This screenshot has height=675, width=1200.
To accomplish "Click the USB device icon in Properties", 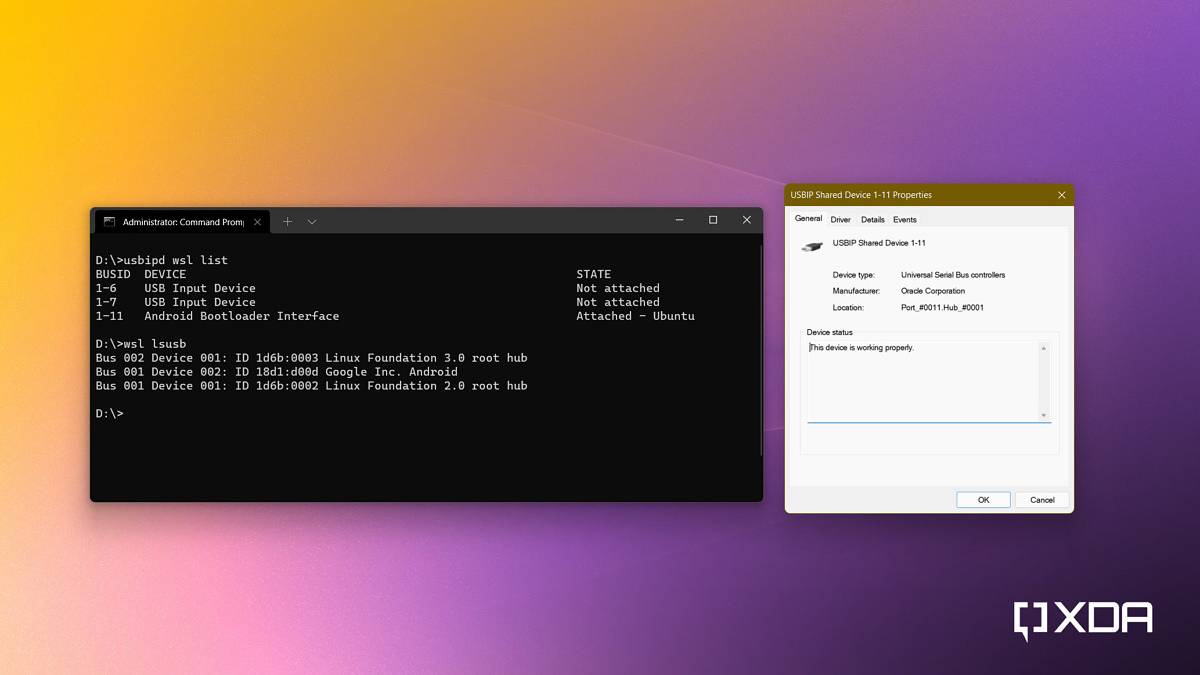I will (812, 245).
